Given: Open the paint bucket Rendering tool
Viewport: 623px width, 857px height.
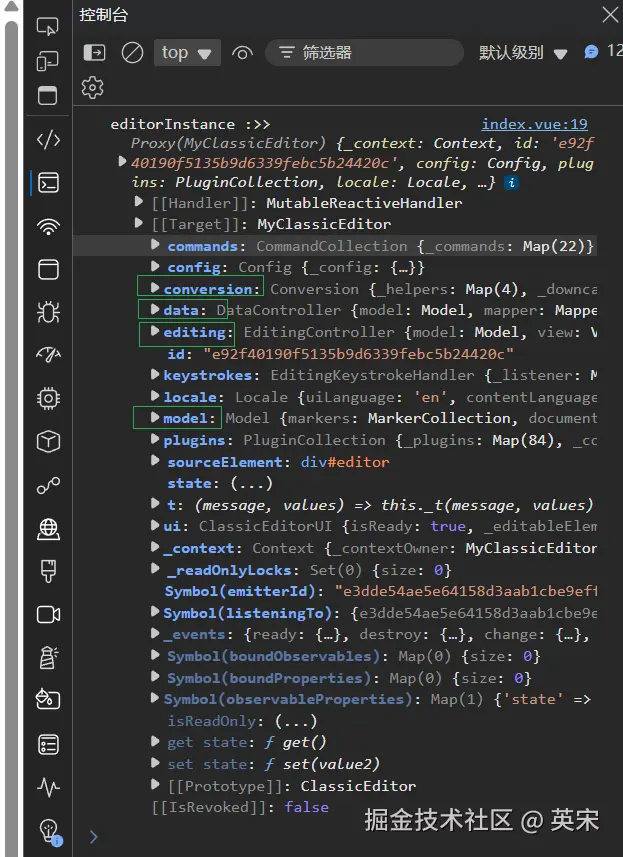Looking at the screenshot, I should click(x=48, y=700).
